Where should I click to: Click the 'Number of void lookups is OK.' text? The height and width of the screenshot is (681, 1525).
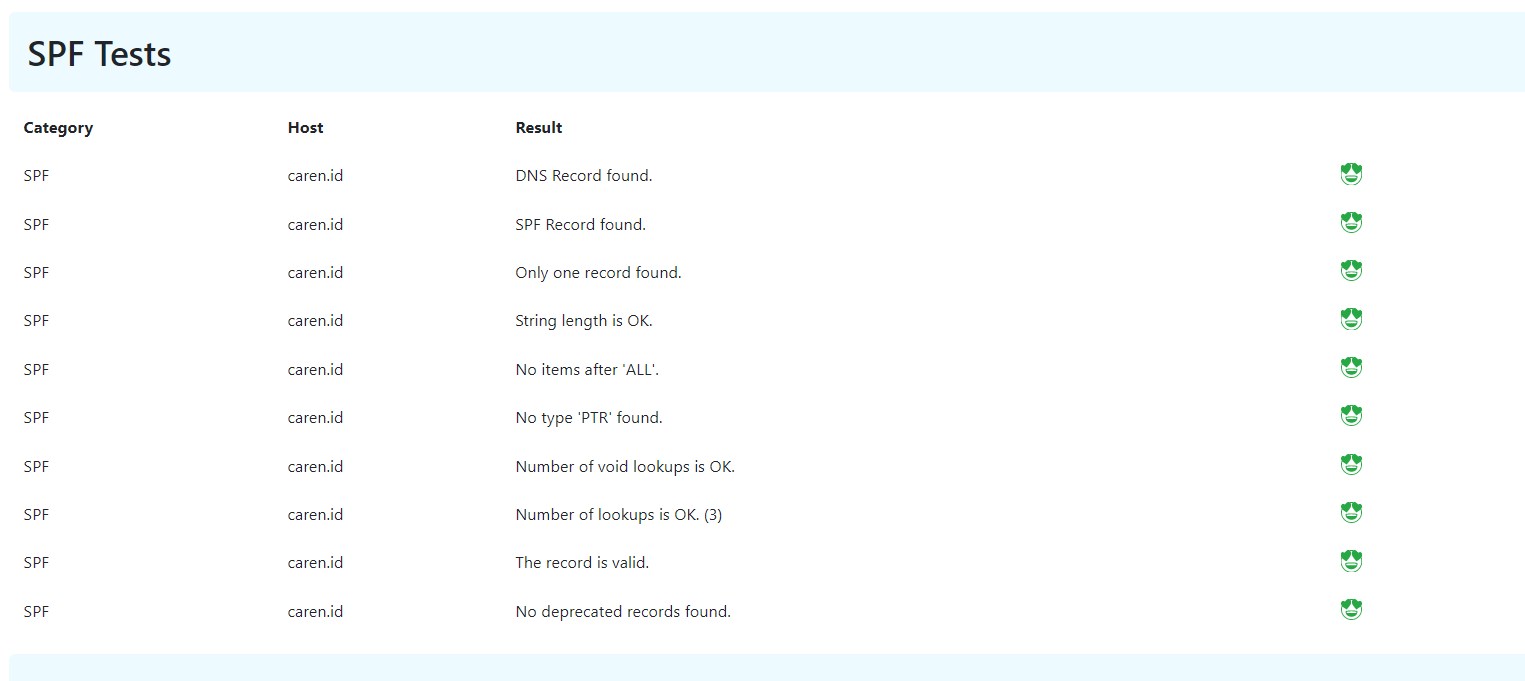[625, 467]
